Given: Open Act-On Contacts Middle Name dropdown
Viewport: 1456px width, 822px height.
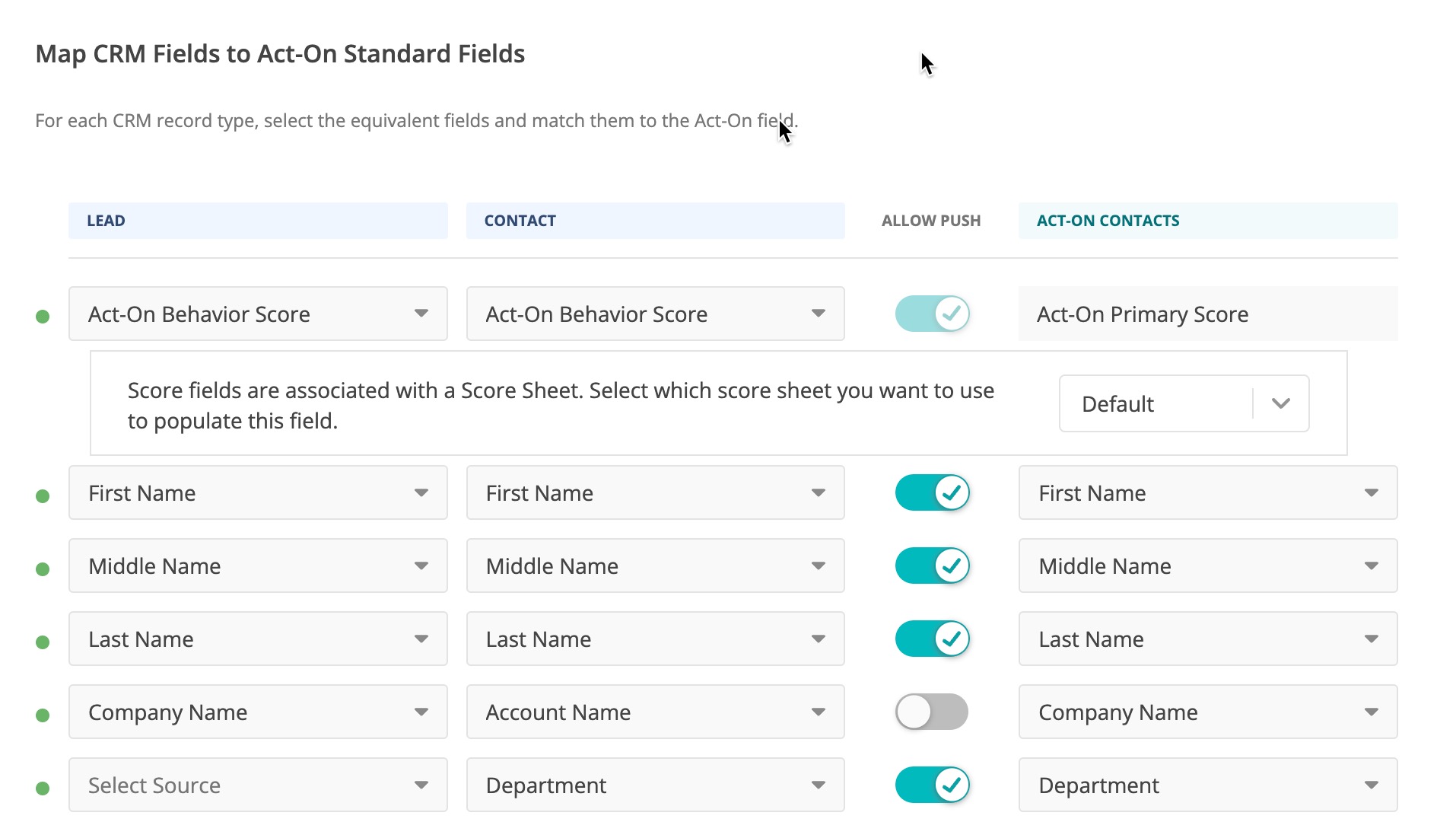Looking at the screenshot, I should coord(1208,566).
